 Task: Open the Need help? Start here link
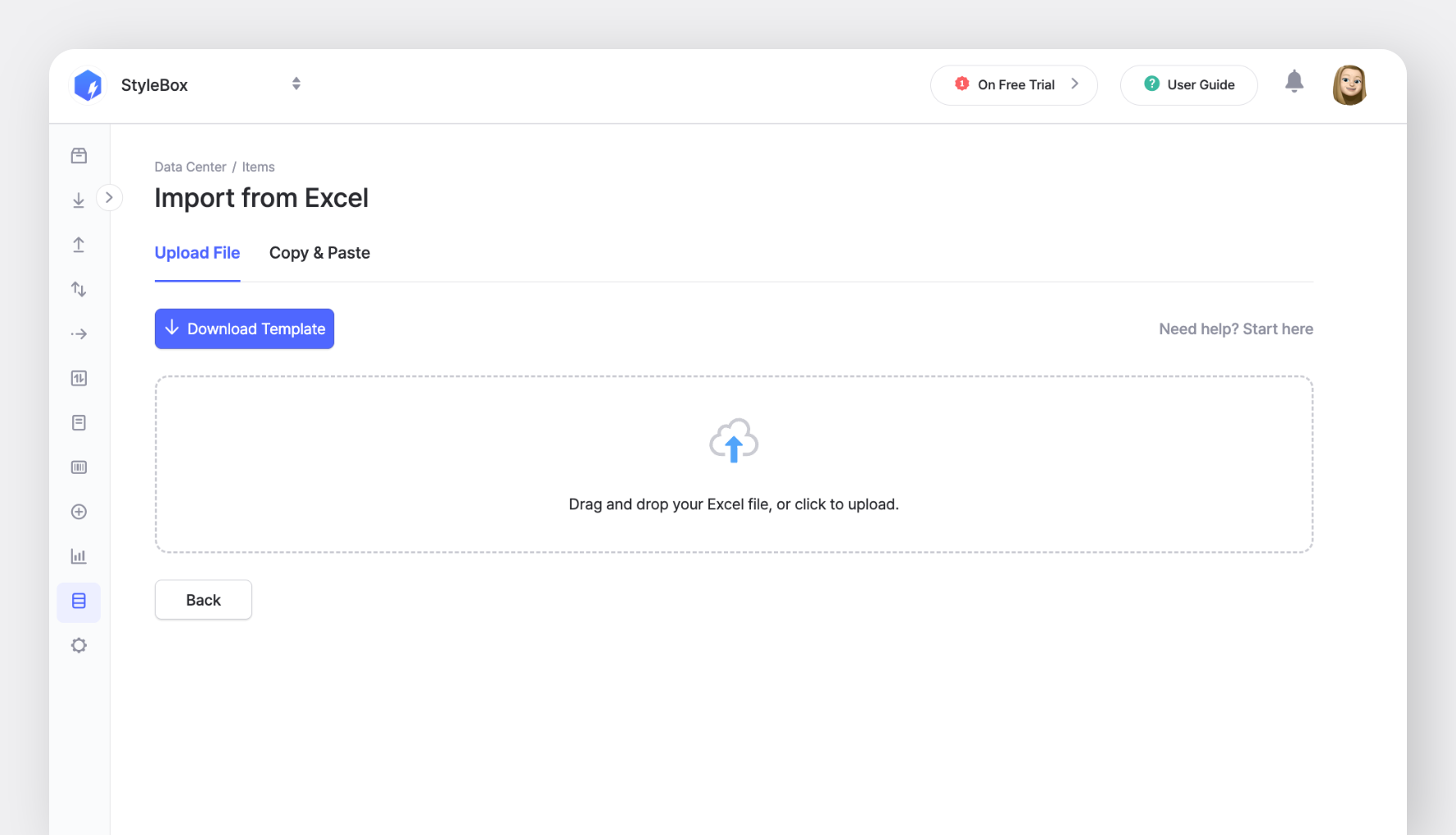(1235, 329)
